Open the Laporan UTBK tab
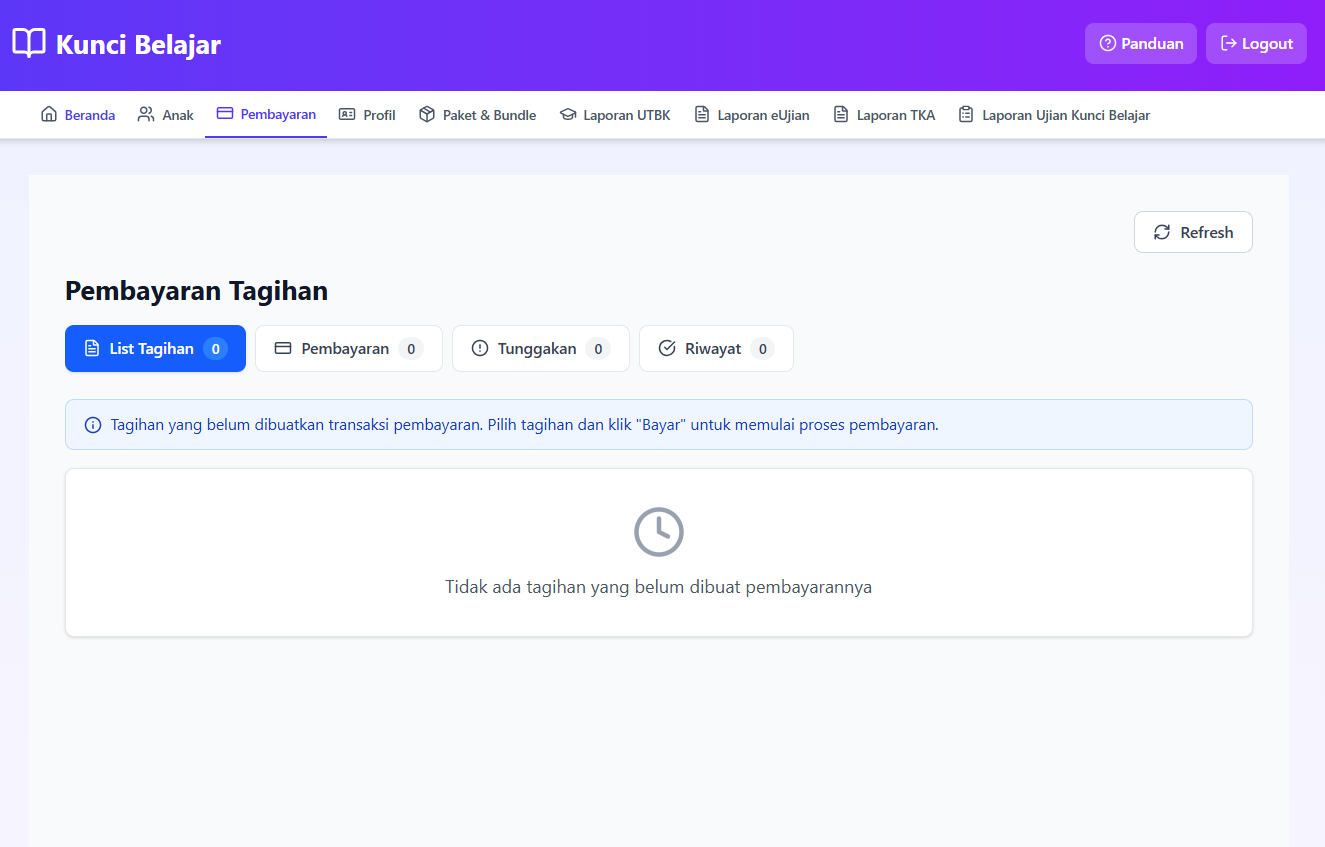The image size is (1325, 847). coord(615,115)
